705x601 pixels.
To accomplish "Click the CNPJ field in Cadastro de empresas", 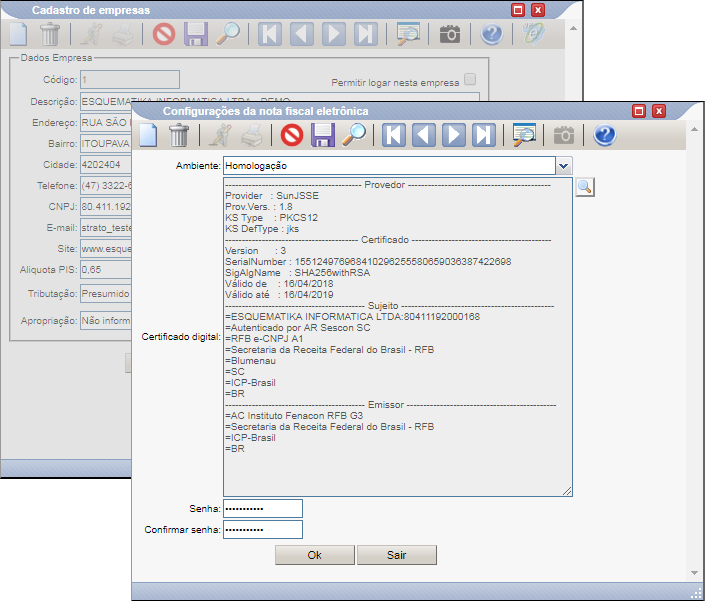I will click(106, 207).
